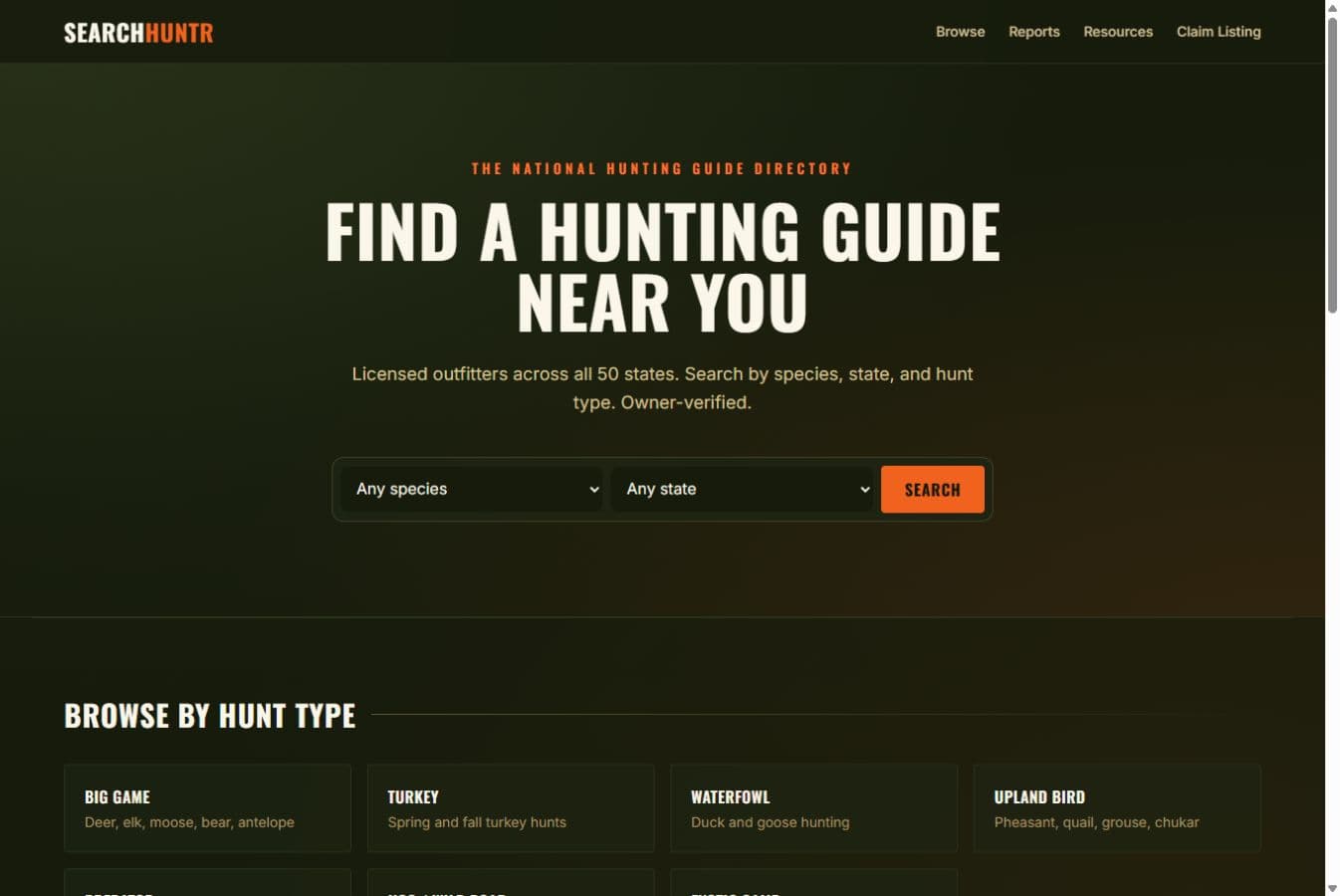Select the Turkey hunt type card
This screenshot has width=1340, height=896.
click(511, 808)
